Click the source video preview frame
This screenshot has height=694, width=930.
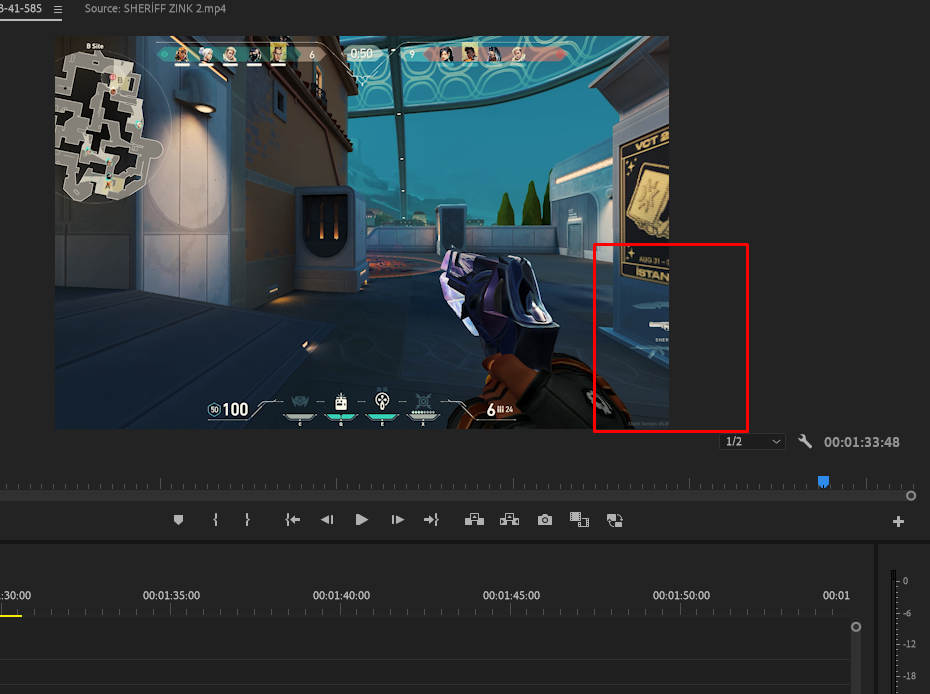362,232
